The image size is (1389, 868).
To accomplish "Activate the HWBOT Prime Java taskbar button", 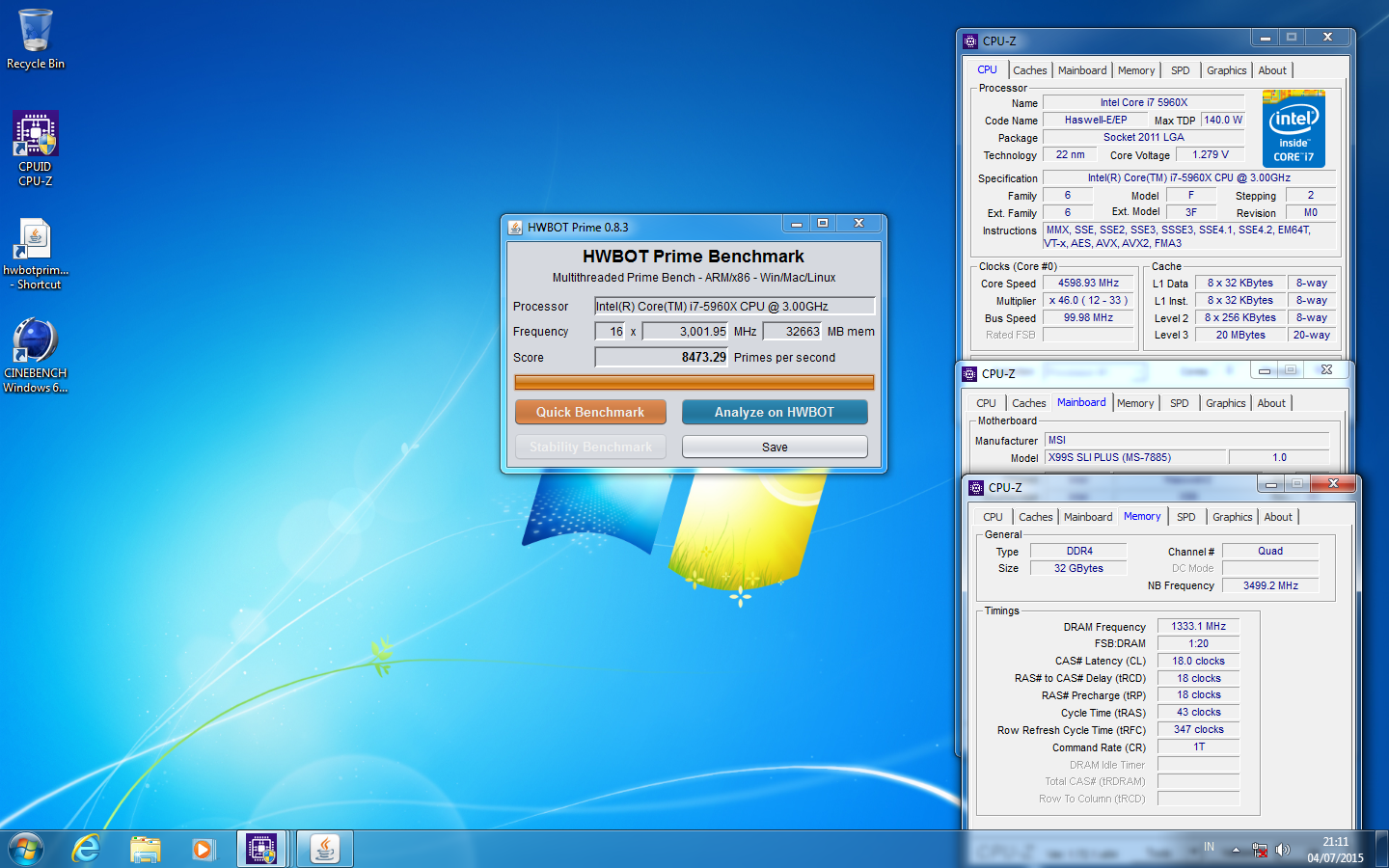I will (x=325, y=849).
